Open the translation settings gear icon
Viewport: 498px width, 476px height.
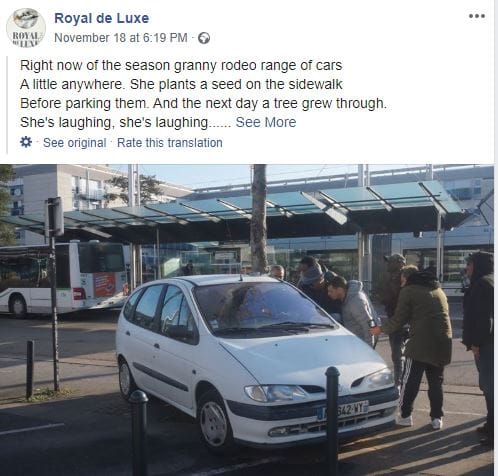(26, 142)
